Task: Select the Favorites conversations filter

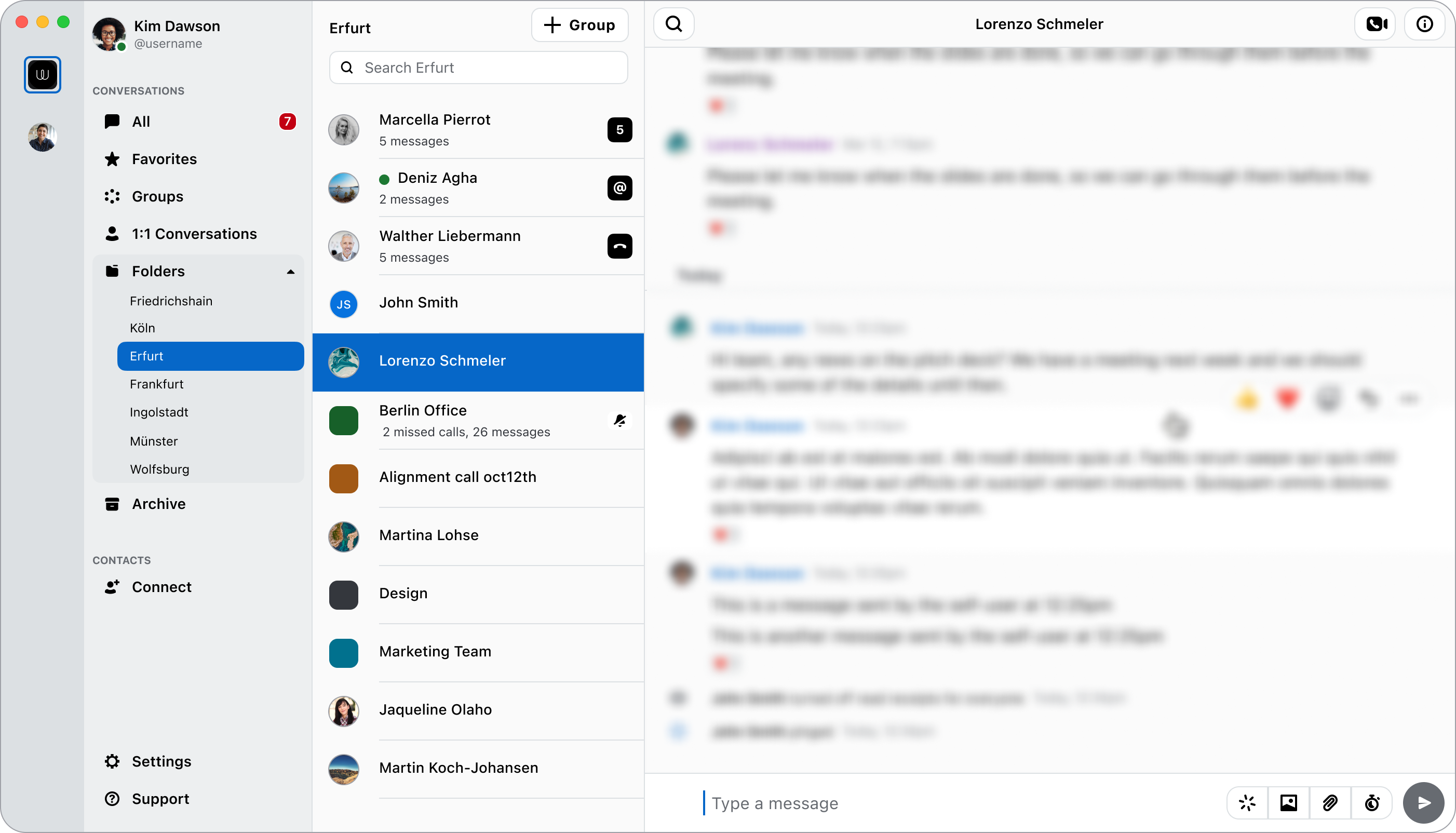Action: pos(164,159)
